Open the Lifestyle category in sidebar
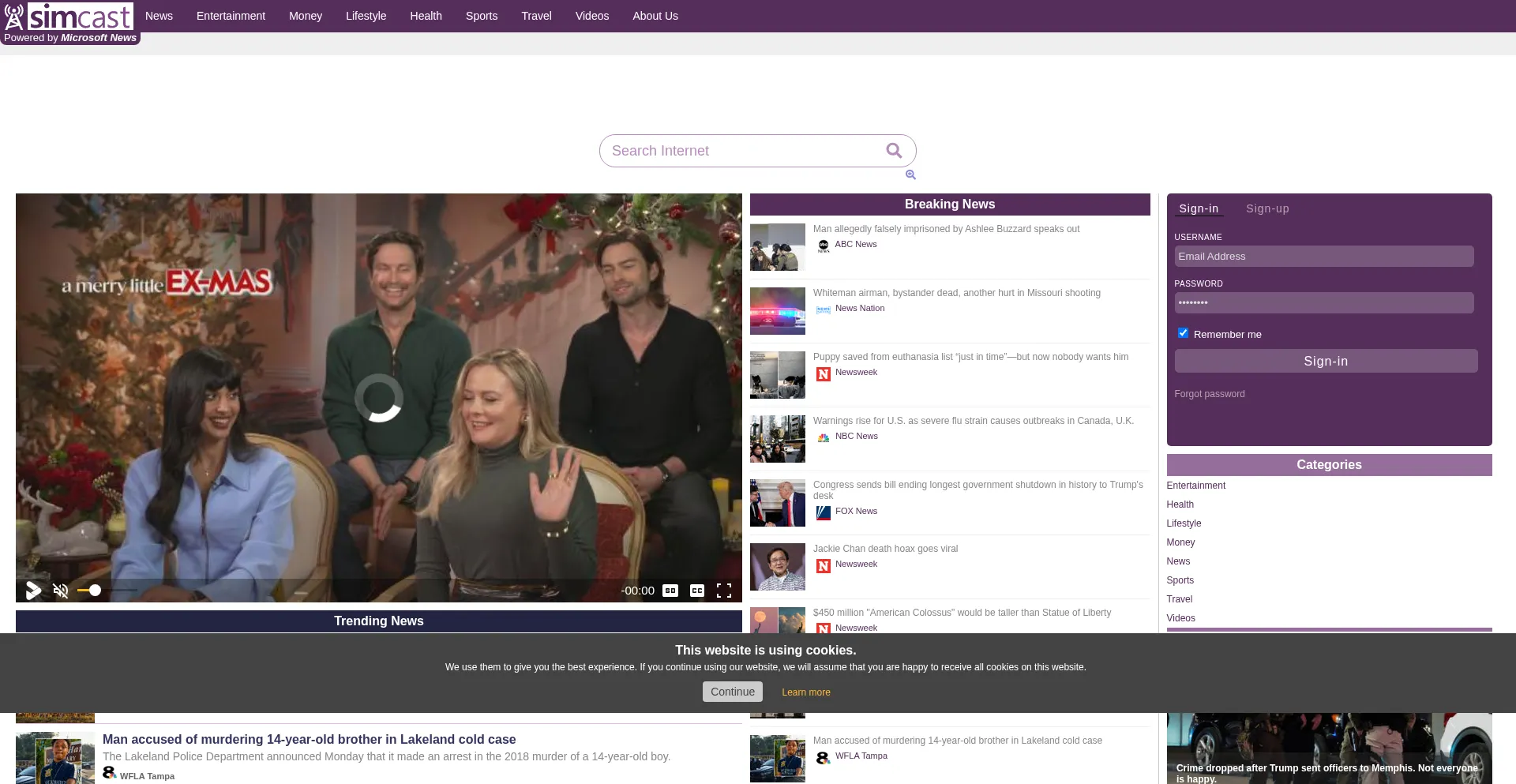1516x784 pixels. pos(1184,523)
